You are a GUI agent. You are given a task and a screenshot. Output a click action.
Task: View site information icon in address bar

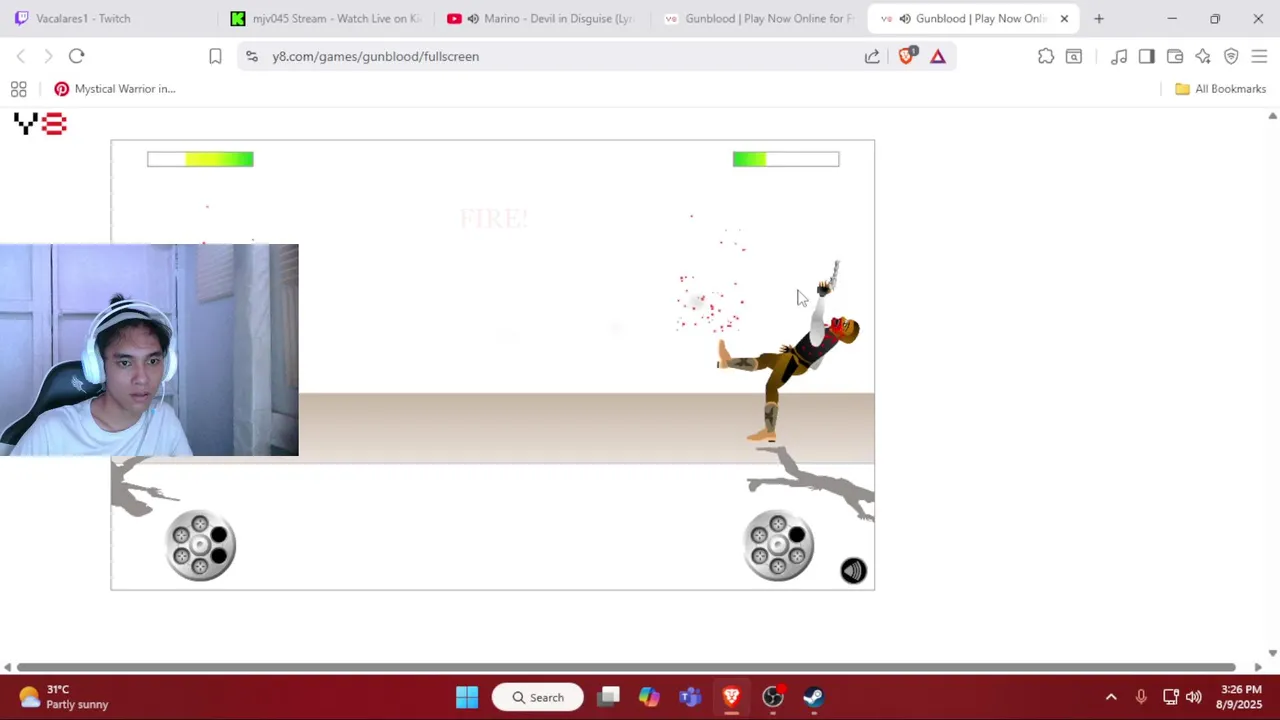coord(252,56)
